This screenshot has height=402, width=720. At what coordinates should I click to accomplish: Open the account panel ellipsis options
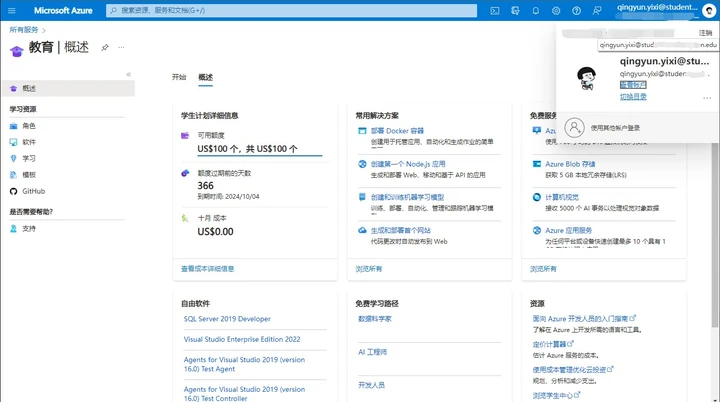point(707,98)
